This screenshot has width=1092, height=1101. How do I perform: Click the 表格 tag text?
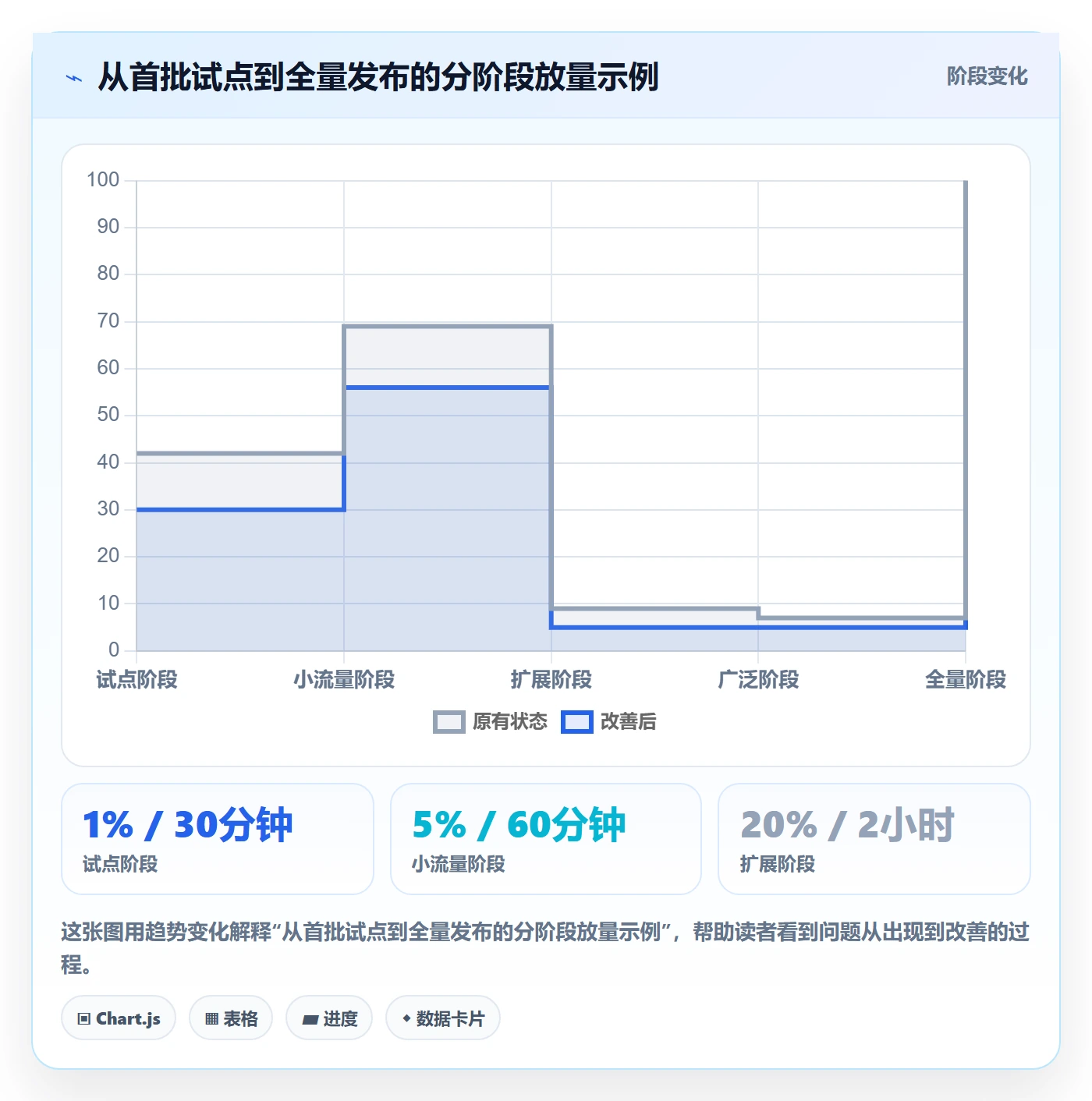pos(240,1019)
